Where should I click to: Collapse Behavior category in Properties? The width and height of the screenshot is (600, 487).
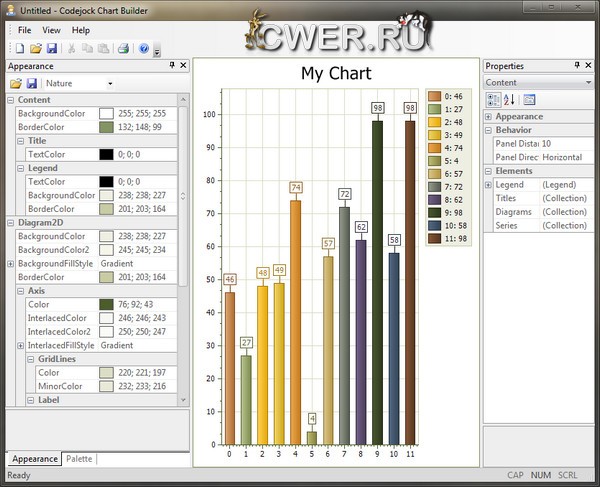(x=488, y=130)
